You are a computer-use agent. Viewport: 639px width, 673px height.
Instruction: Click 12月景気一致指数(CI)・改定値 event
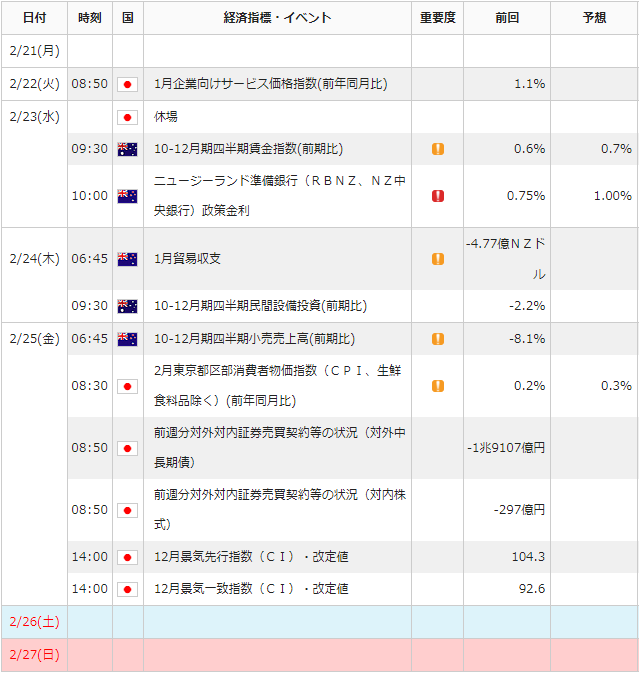tap(251, 589)
